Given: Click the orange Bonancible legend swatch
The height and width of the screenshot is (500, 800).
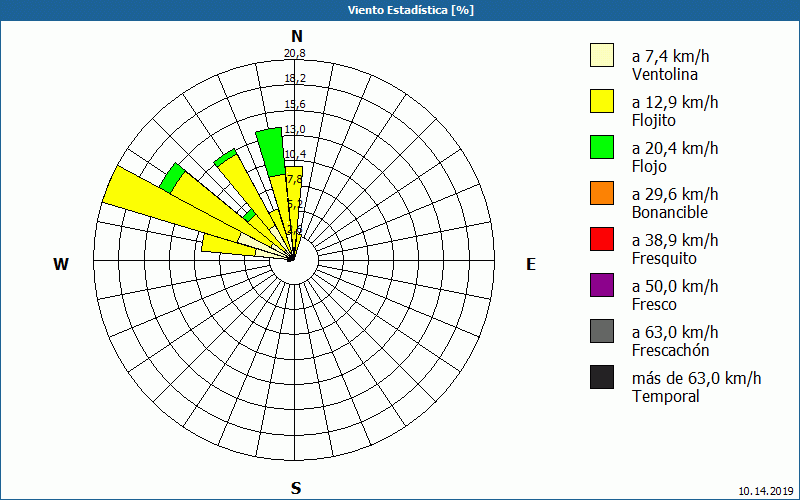Looking at the screenshot, I should 602,193.
